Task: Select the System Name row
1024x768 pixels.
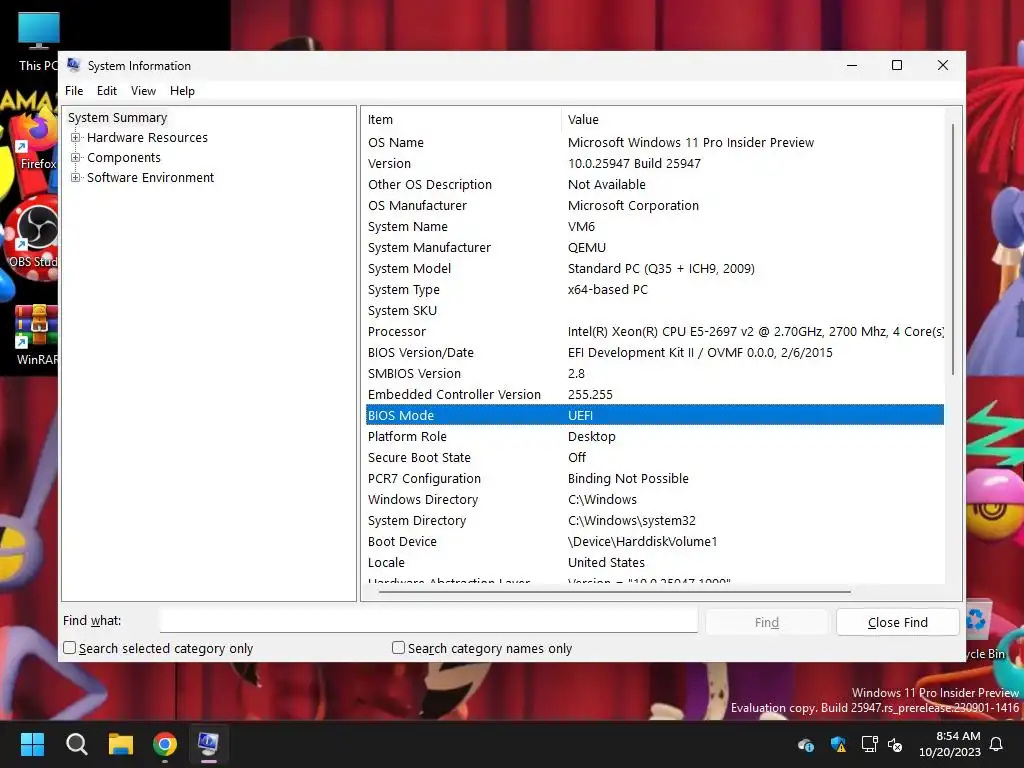Action: 654,227
